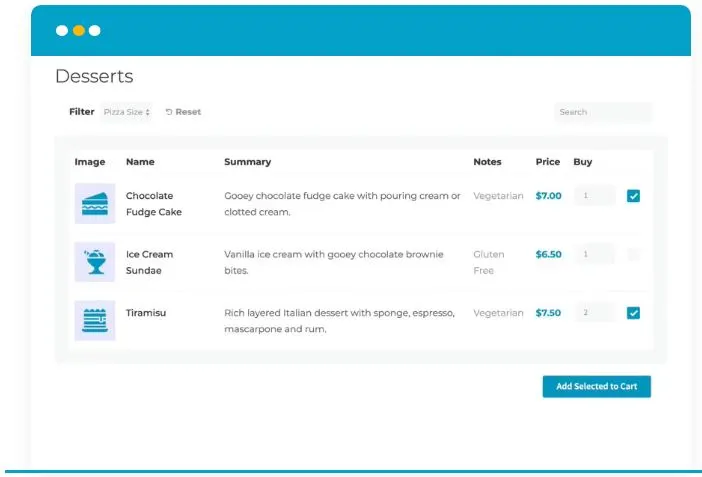The image size is (702, 477).
Task: Uncheck the Tiramisu buy checkbox
Action: [x=633, y=313]
